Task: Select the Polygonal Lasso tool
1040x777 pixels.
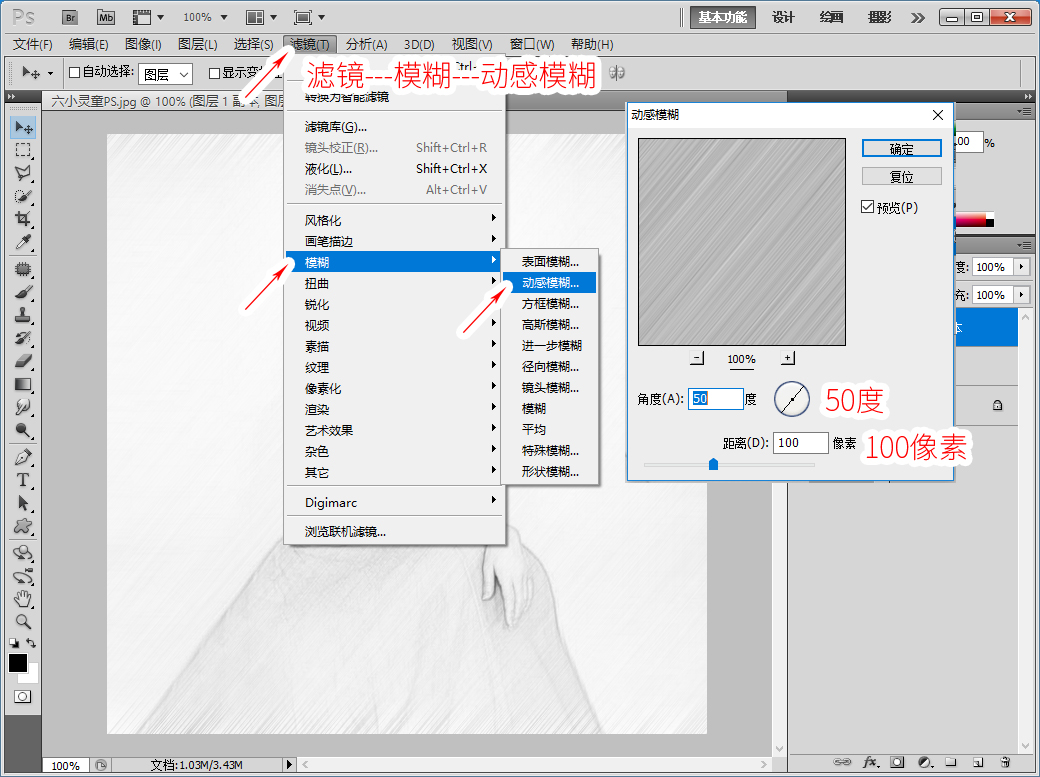Action: (x=23, y=173)
